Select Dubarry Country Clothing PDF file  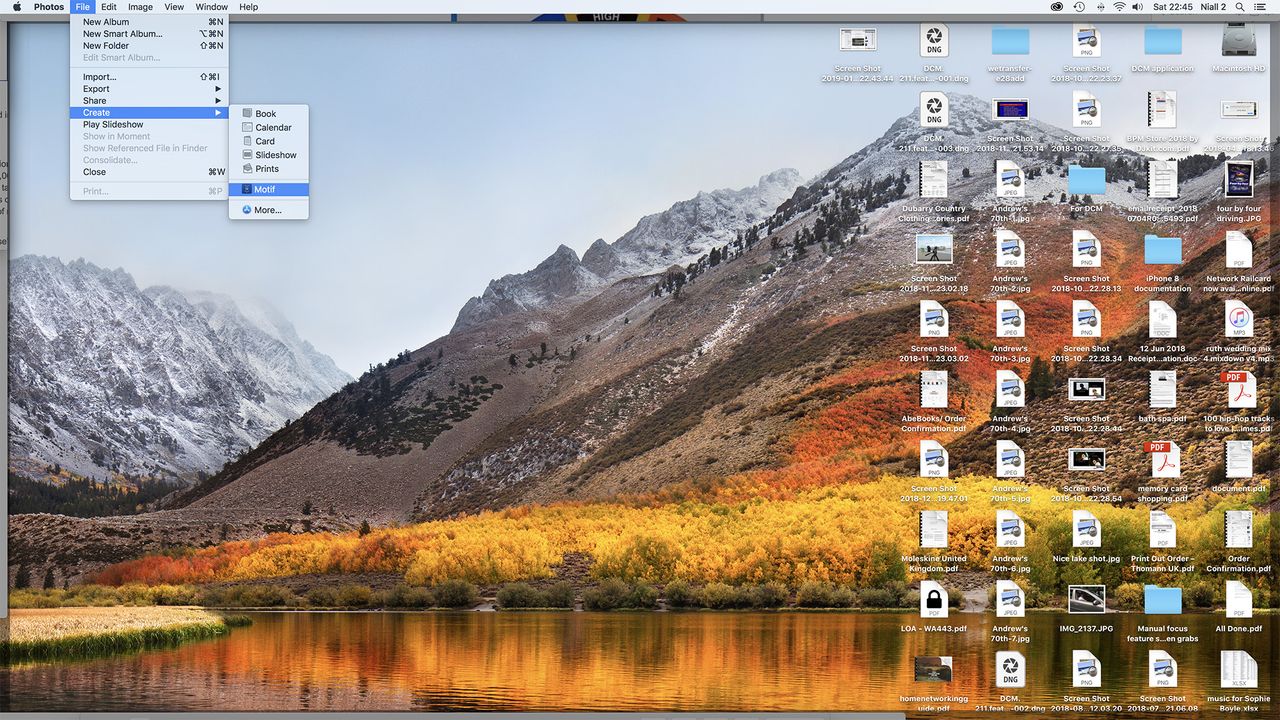(x=933, y=180)
